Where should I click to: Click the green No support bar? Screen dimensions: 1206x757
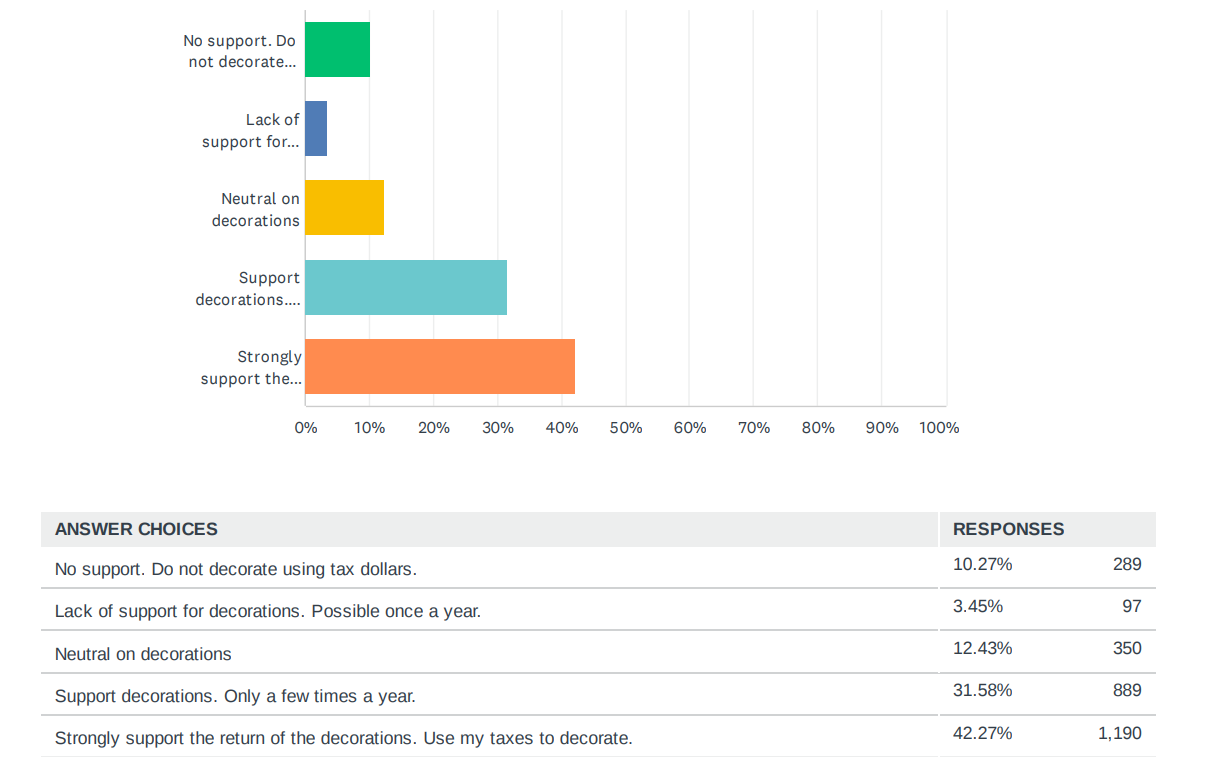coord(337,49)
